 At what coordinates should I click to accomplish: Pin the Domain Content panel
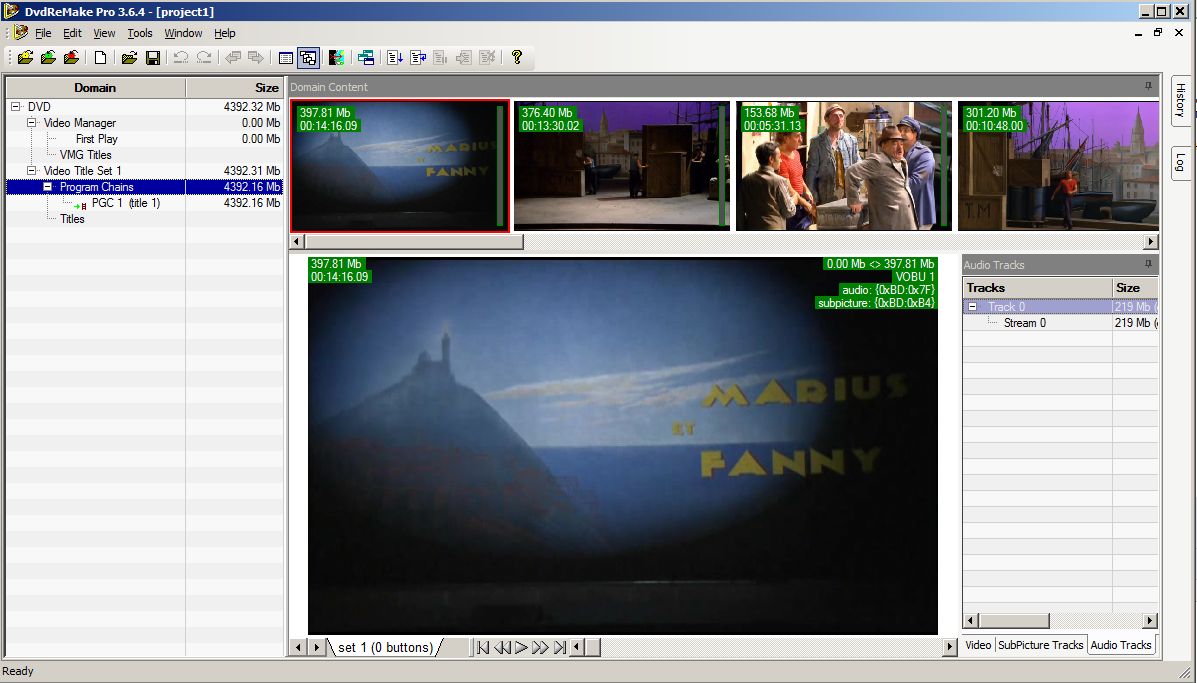pyautogui.click(x=1149, y=87)
